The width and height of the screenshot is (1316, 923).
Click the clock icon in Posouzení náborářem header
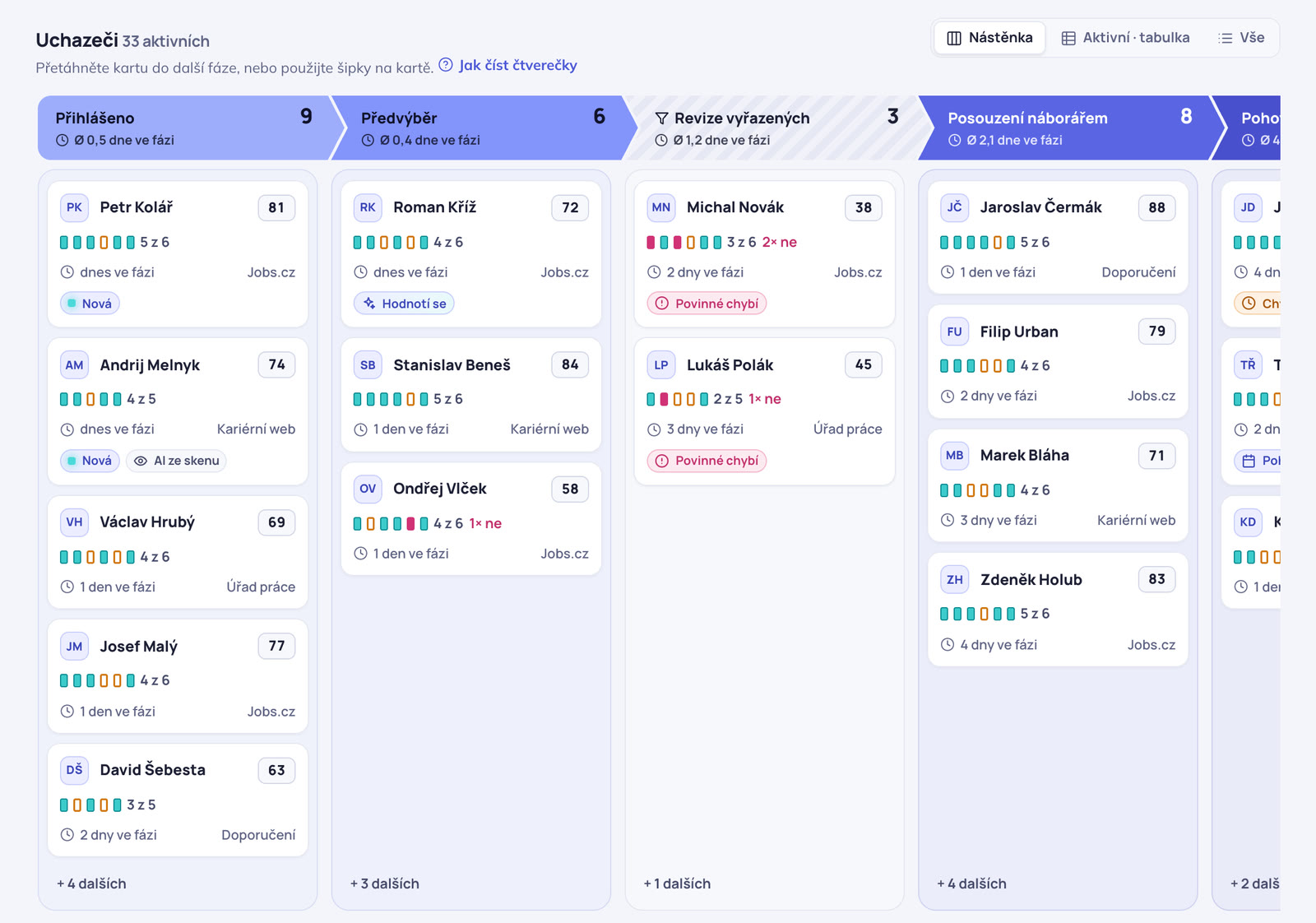(955, 141)
